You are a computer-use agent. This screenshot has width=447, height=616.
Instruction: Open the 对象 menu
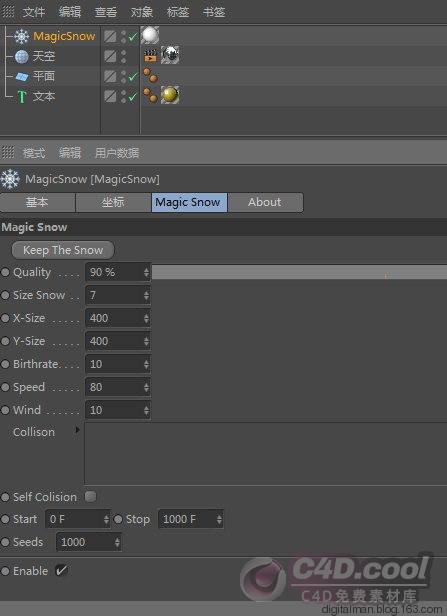pyautogui.click(x=142, y=12)
